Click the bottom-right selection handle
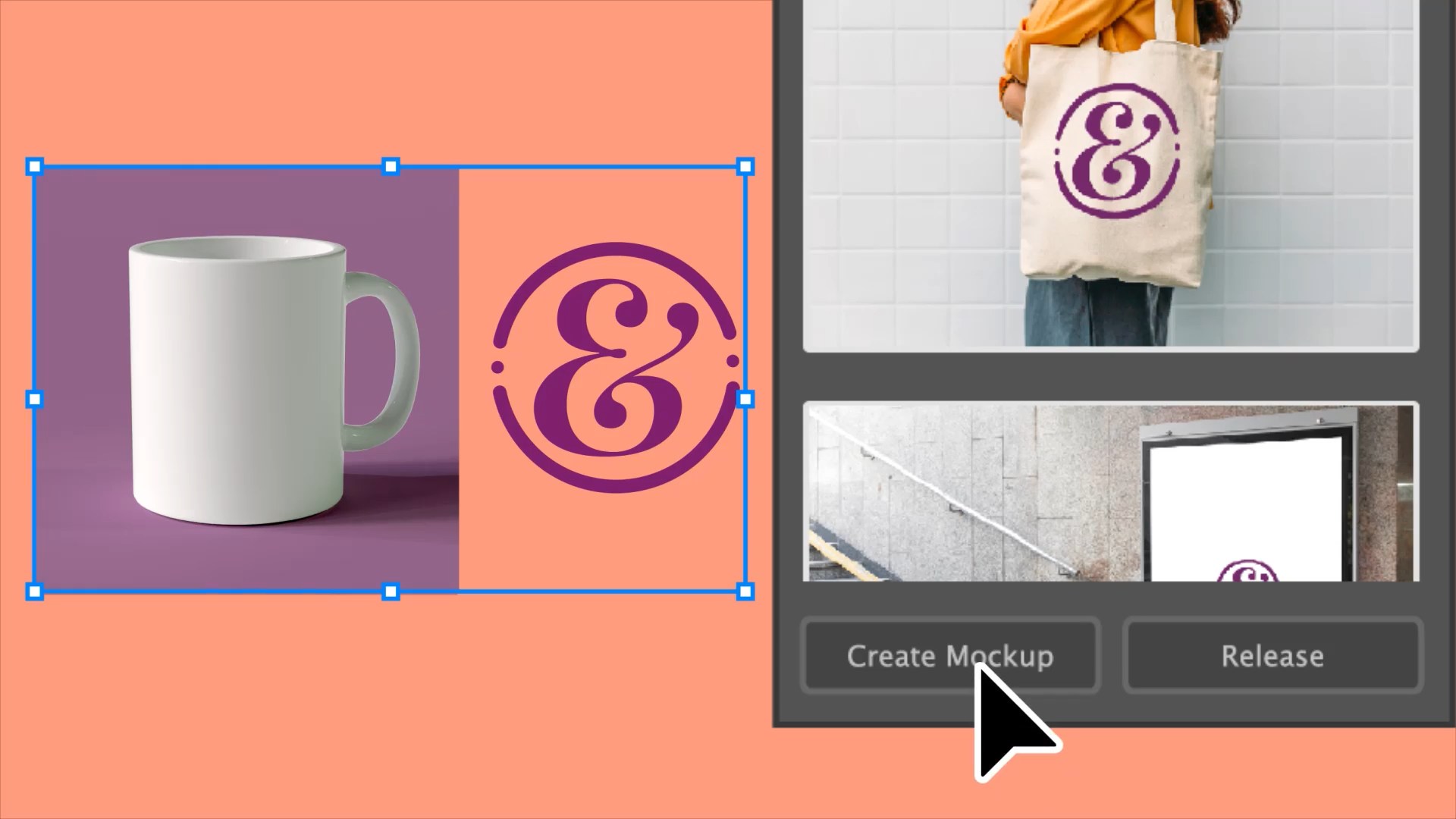 point(745,591)
